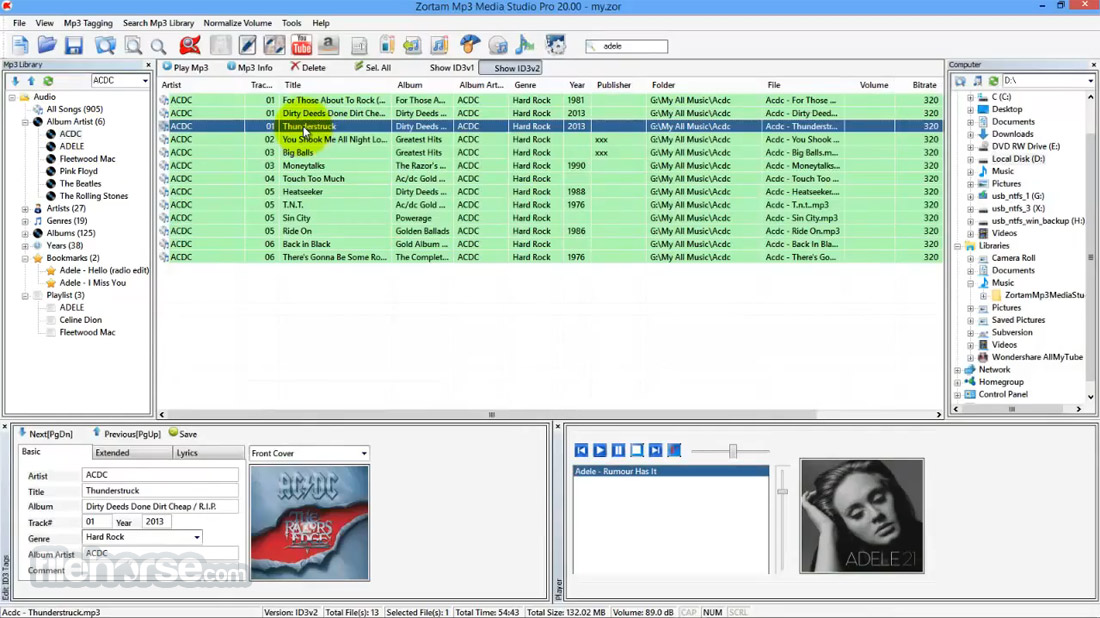Open the Mp3 Tagging menu

(x=88, y=23)
